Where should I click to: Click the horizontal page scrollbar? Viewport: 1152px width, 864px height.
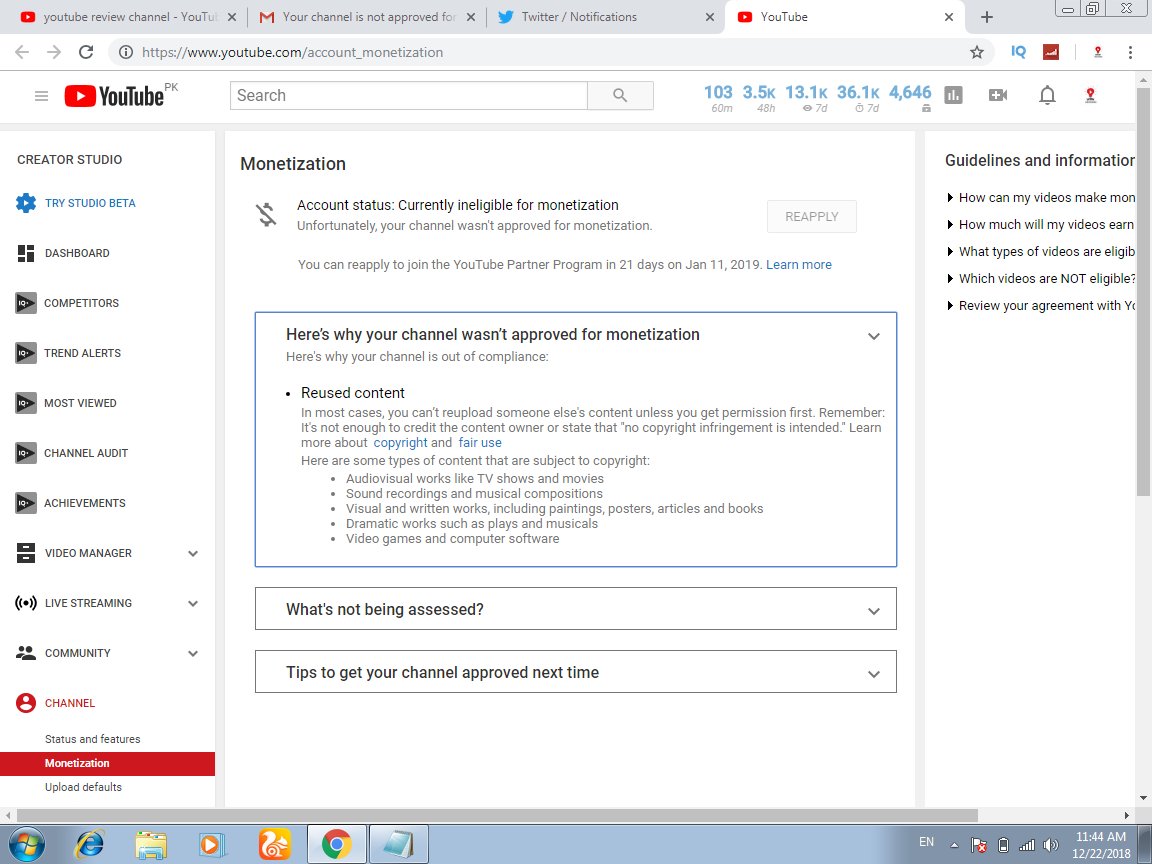click(497, 815)
